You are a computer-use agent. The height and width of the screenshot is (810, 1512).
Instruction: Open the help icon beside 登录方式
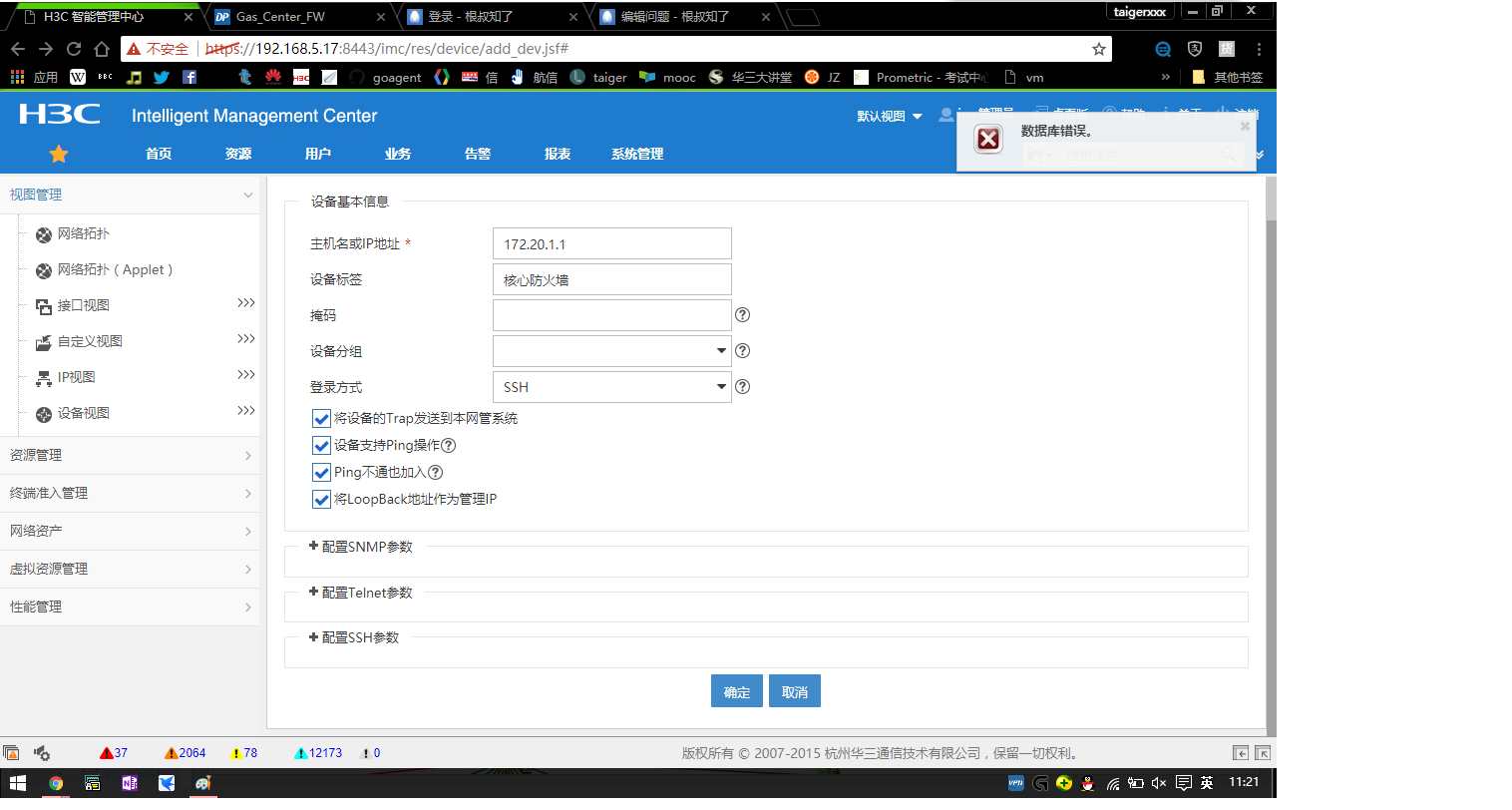[x=743, y=387]
